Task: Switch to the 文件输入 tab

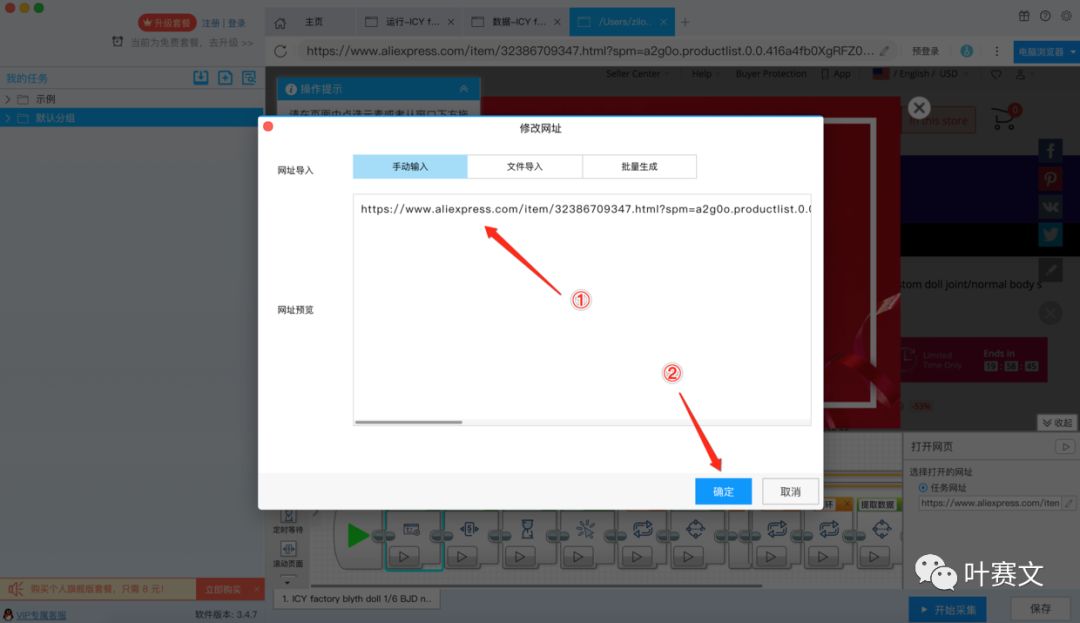Action: [524, 166]
